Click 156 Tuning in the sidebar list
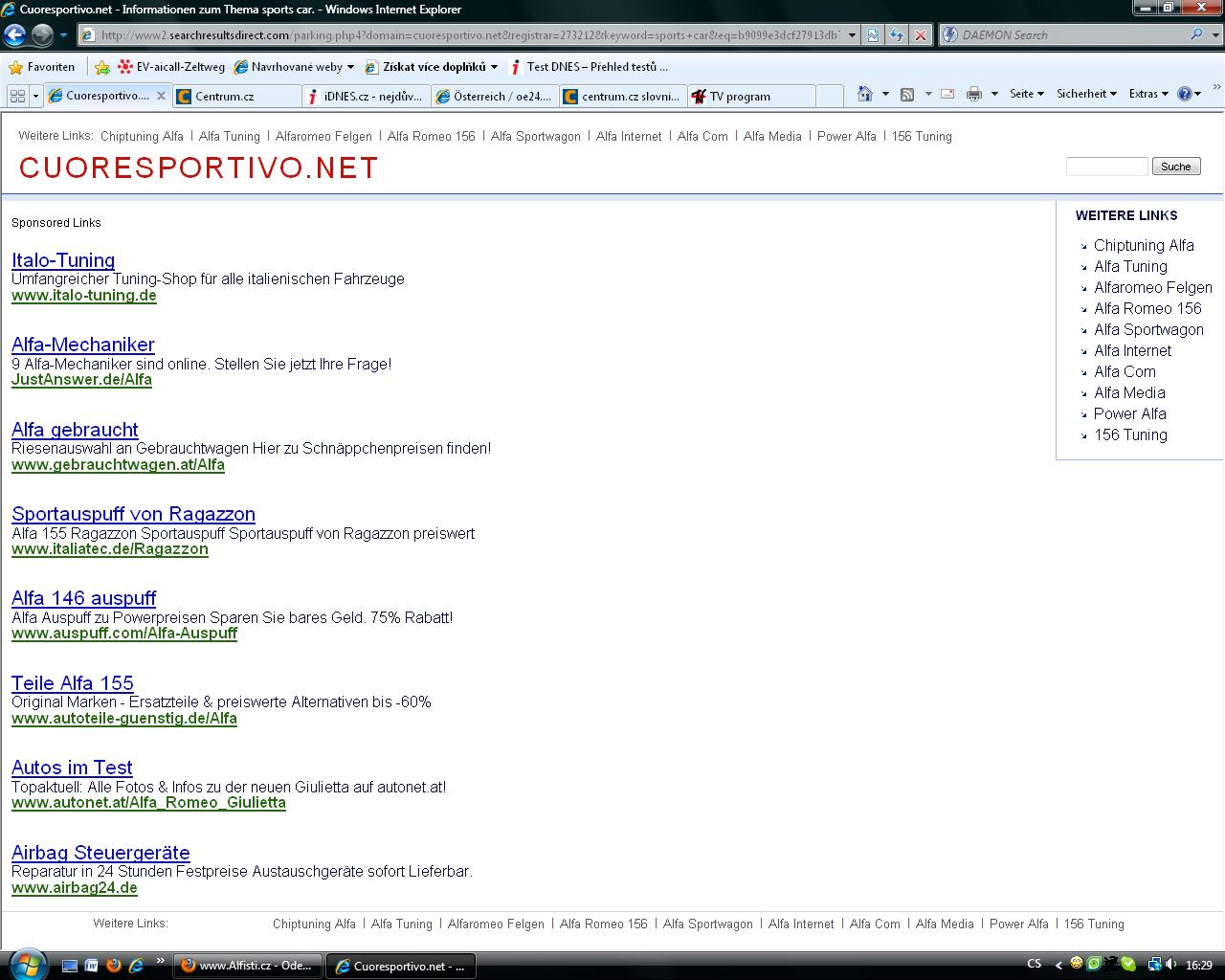Image resolution: width=1225 pixels, height=980 pixels. pos(1130,434)
